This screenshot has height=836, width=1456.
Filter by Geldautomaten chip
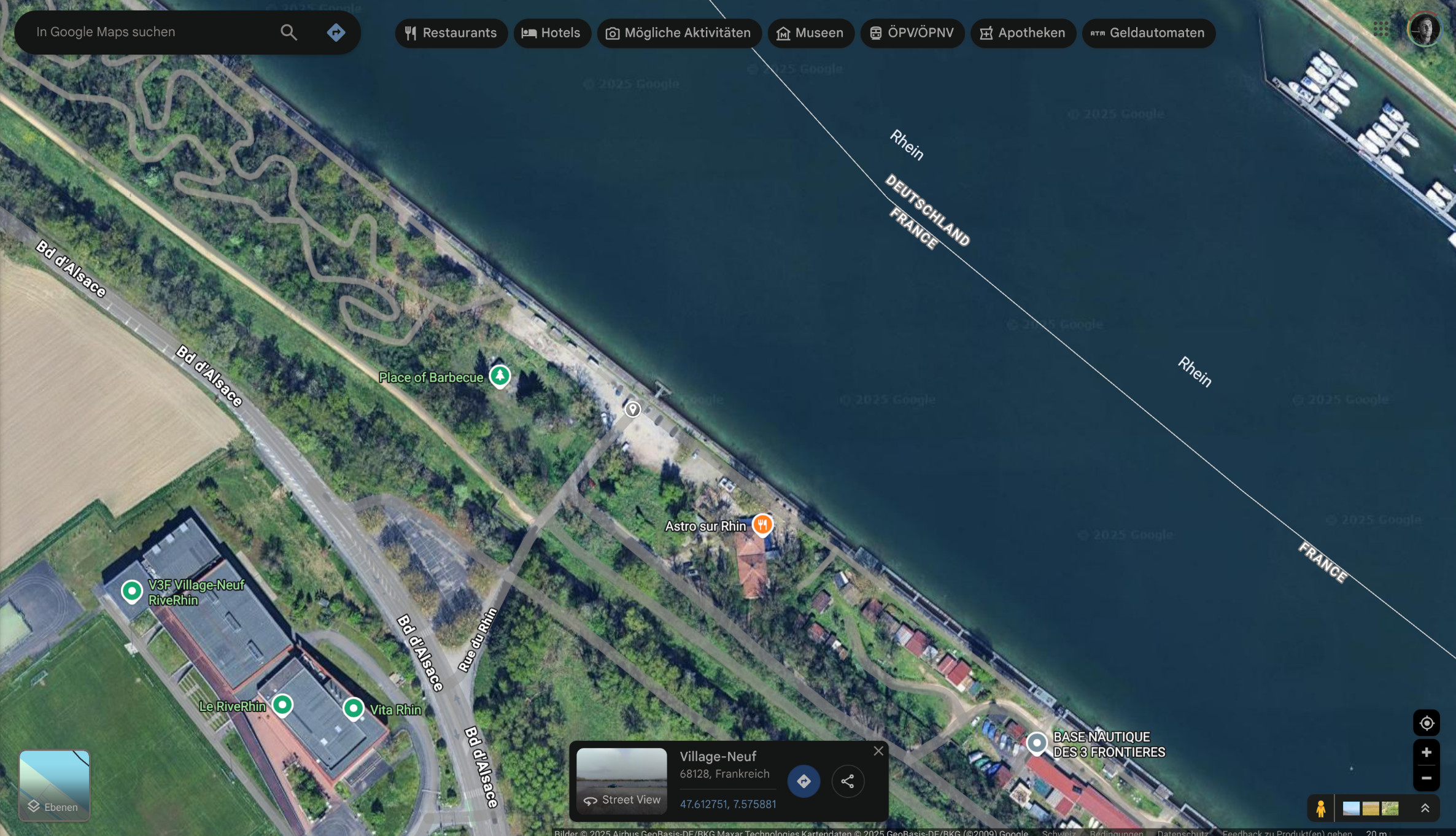1148,33
